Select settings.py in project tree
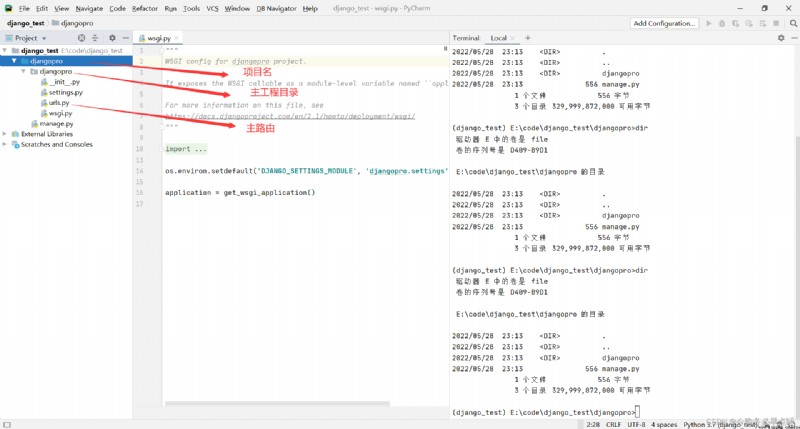Screen dimensions: 800x429 (62, 92)
